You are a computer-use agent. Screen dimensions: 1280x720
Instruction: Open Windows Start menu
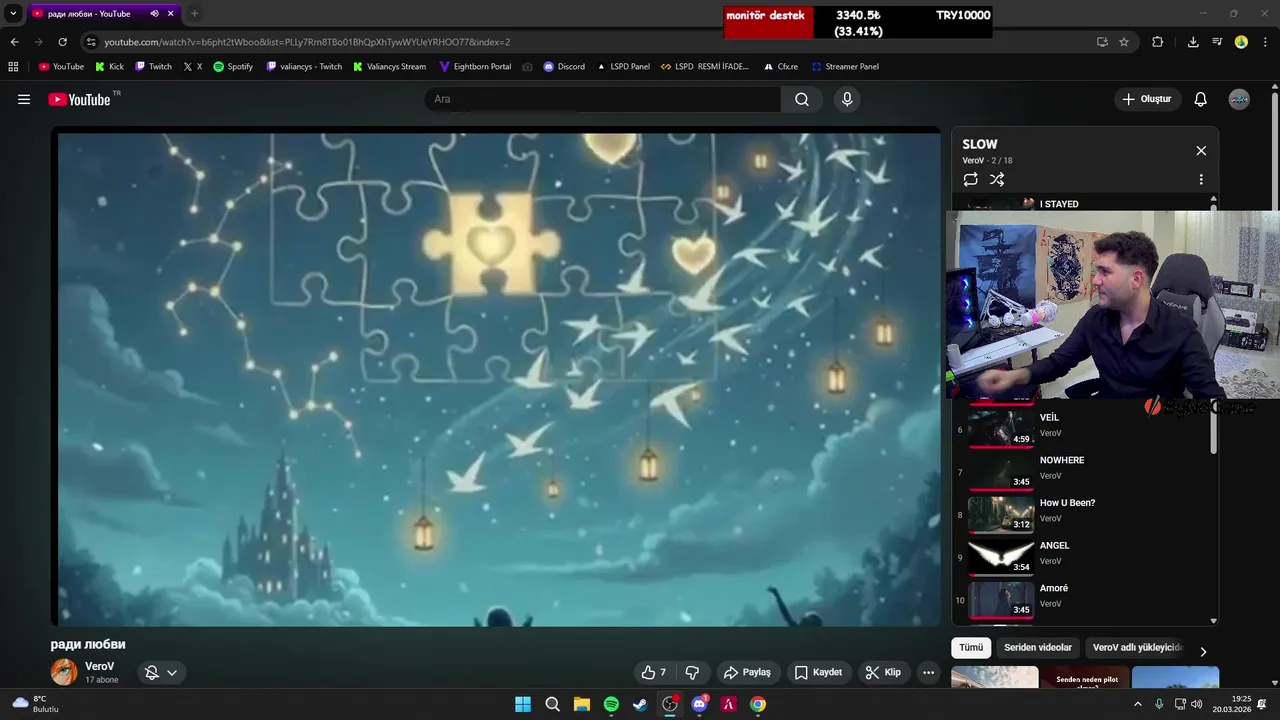point(523,704)
